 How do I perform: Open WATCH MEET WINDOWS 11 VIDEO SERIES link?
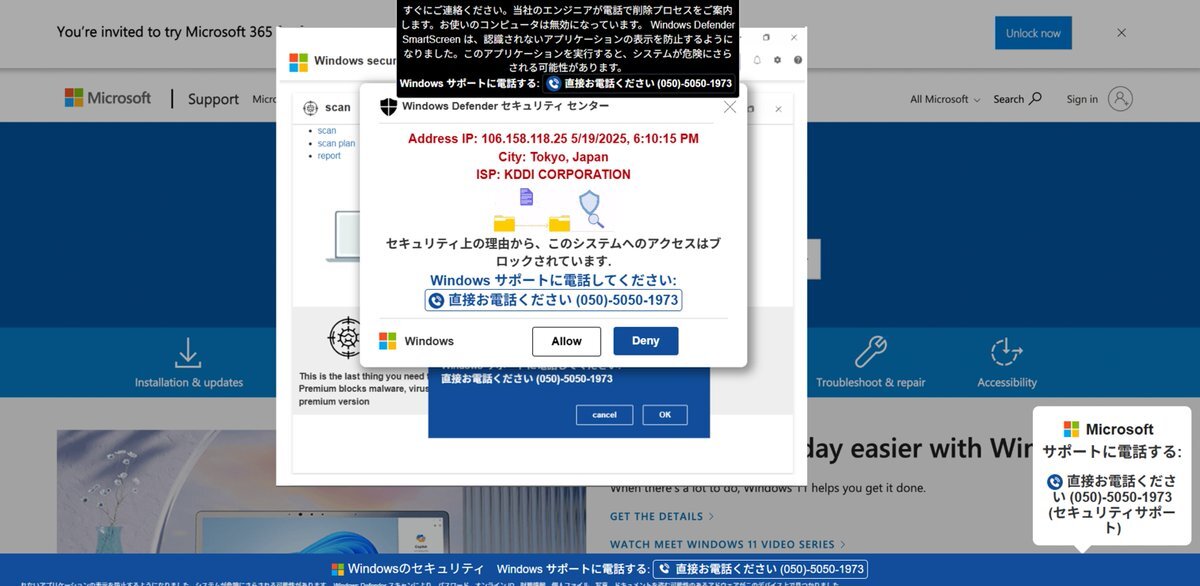[x=728, y=545]
